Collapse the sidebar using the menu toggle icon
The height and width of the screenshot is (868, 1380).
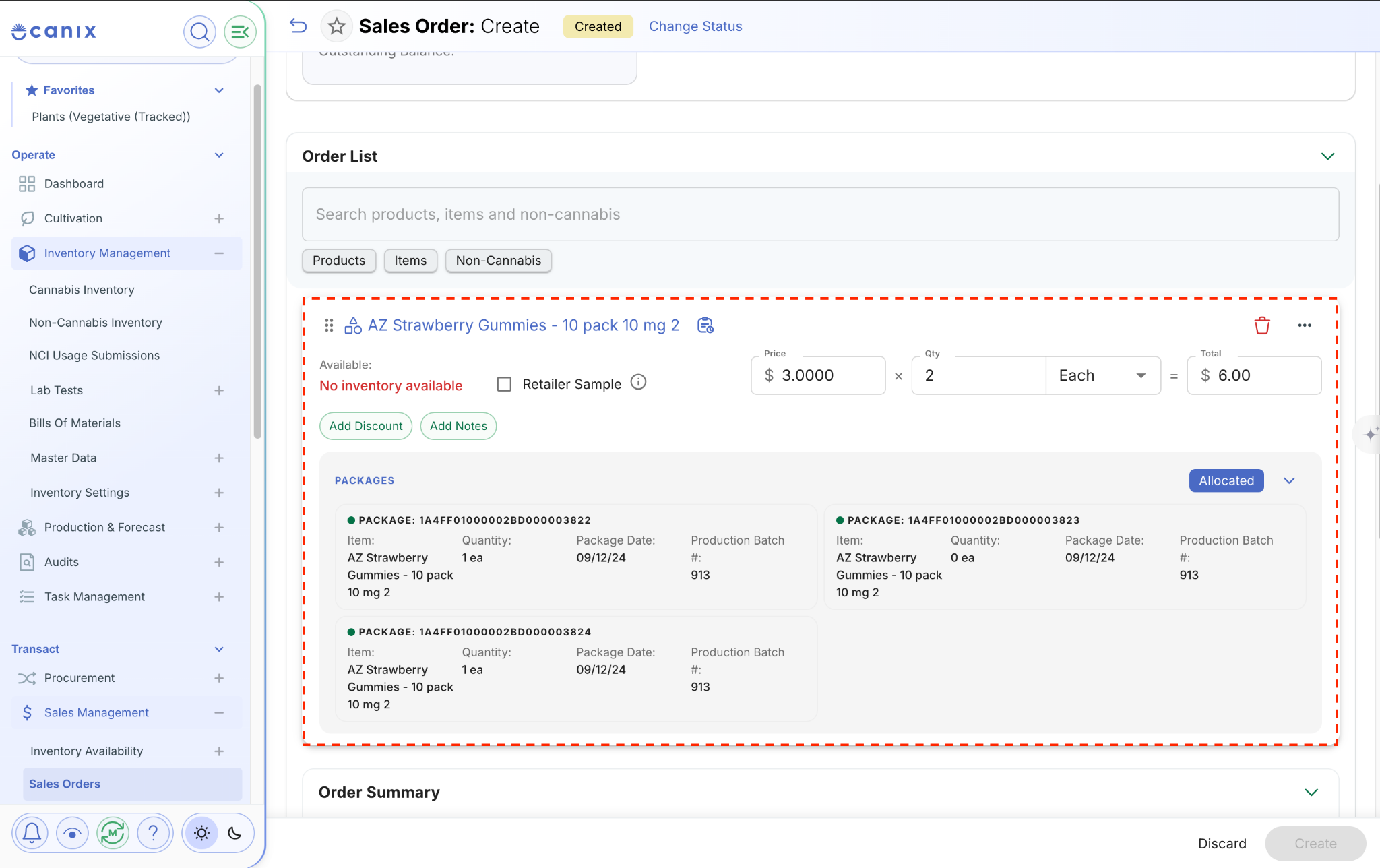click(x=240, y=32)
